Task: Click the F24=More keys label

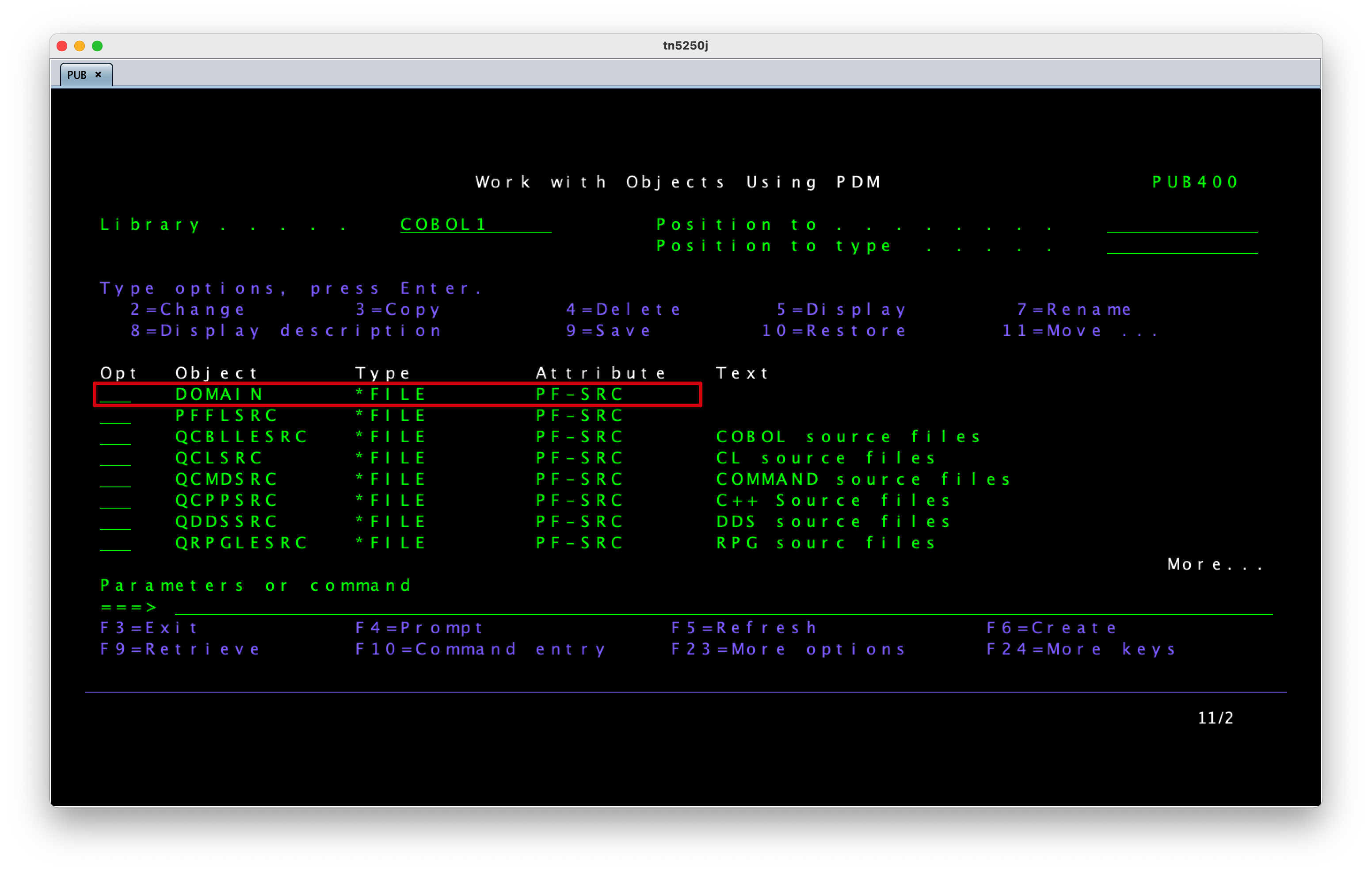Action: 1082,649
